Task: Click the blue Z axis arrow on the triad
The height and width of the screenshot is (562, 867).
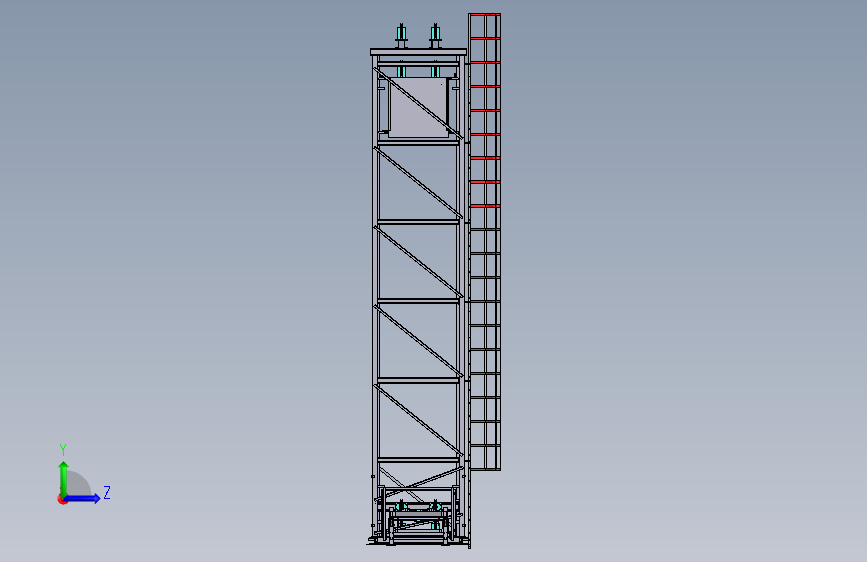Action: [81, 498]
